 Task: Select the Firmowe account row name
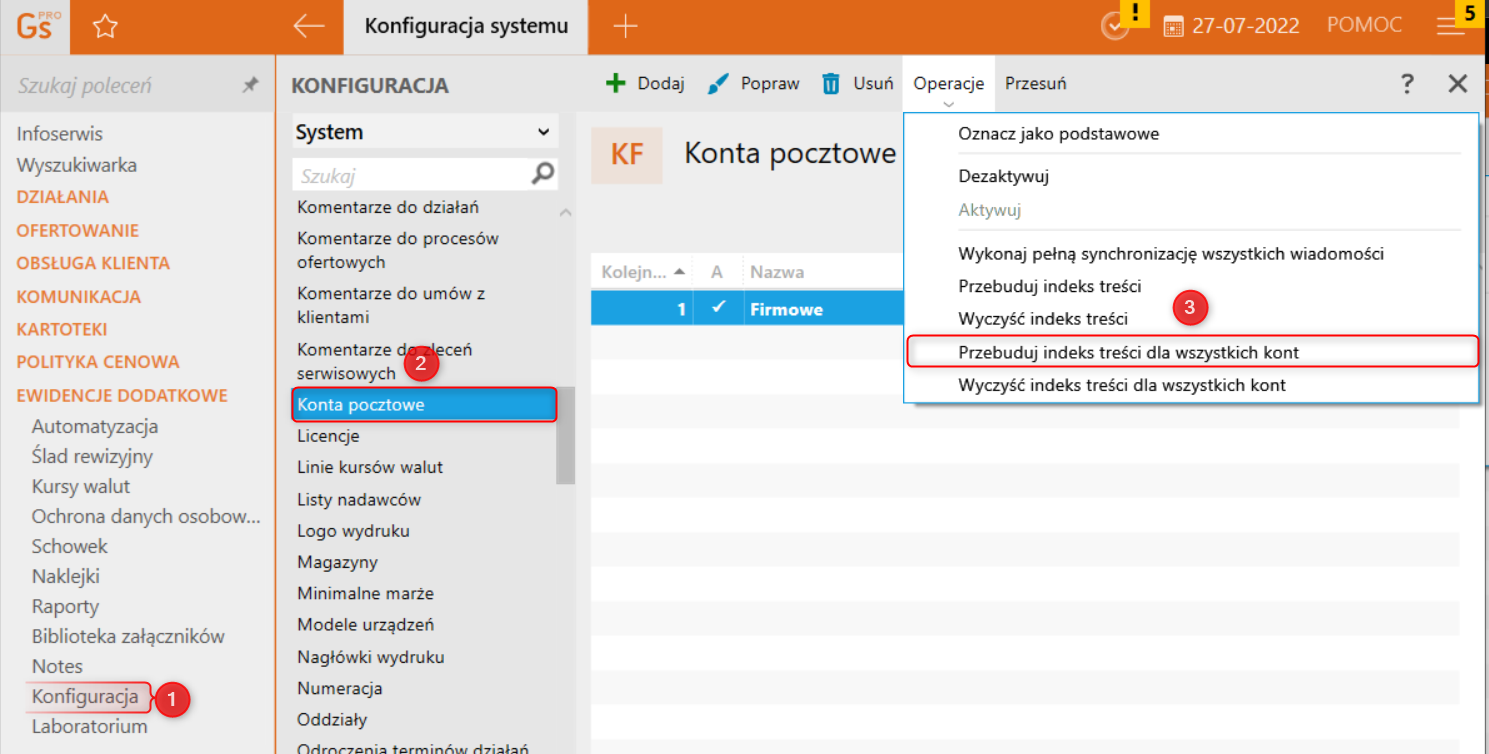[787, 309]
